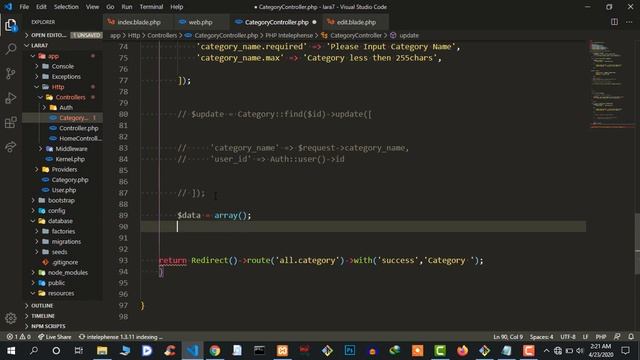The height and width of the screenshot is (360, 640).
Task: Open the Extensions view
Action: (11, 122)
